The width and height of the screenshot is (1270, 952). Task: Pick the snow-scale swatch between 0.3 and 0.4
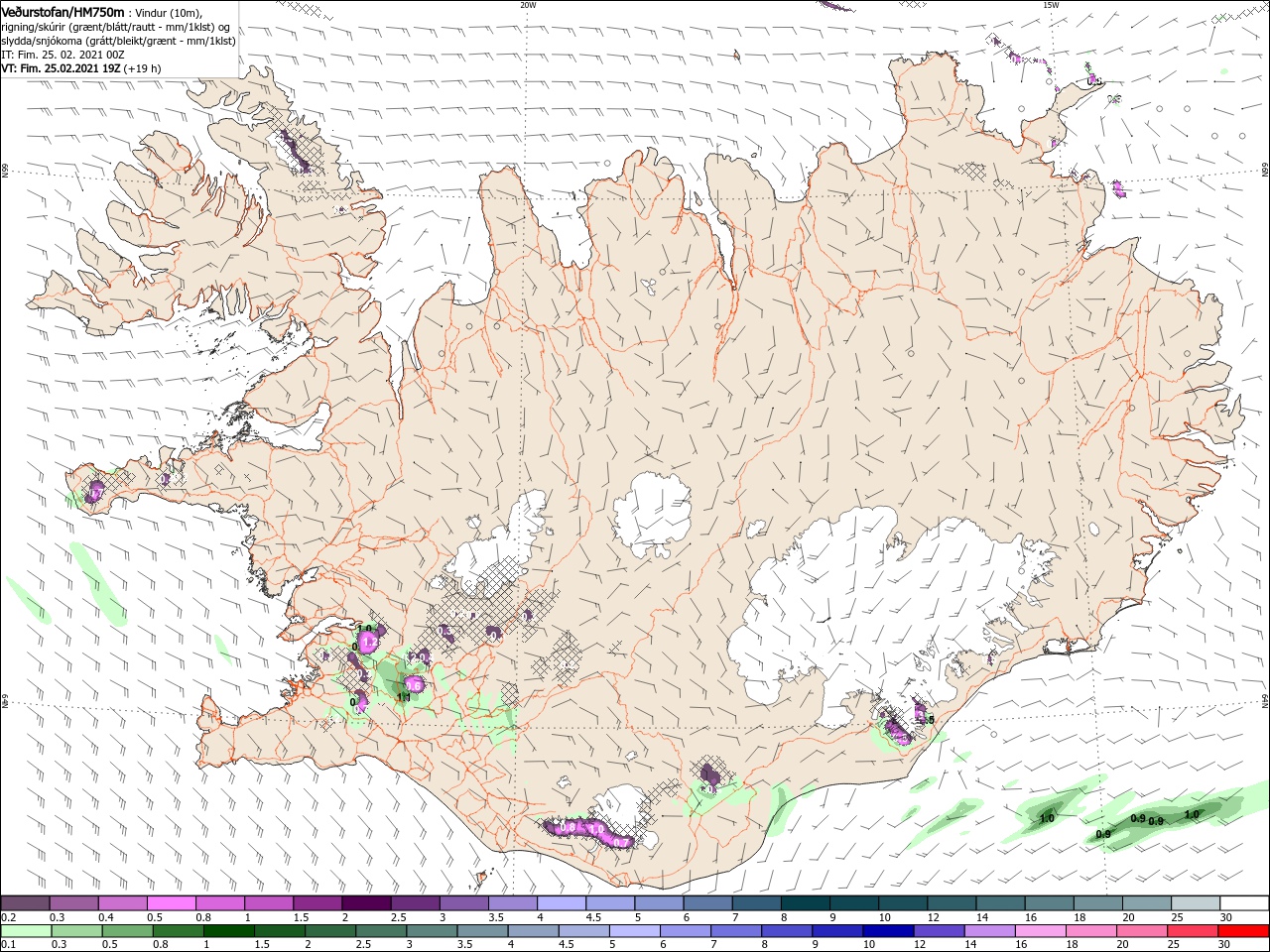pos(73,903)
